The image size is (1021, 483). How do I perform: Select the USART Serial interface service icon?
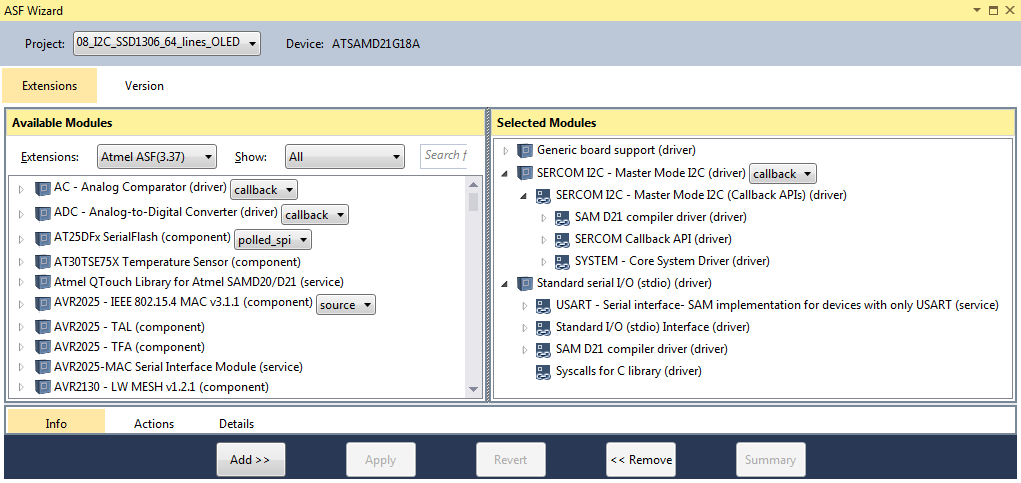click(543, 305)
